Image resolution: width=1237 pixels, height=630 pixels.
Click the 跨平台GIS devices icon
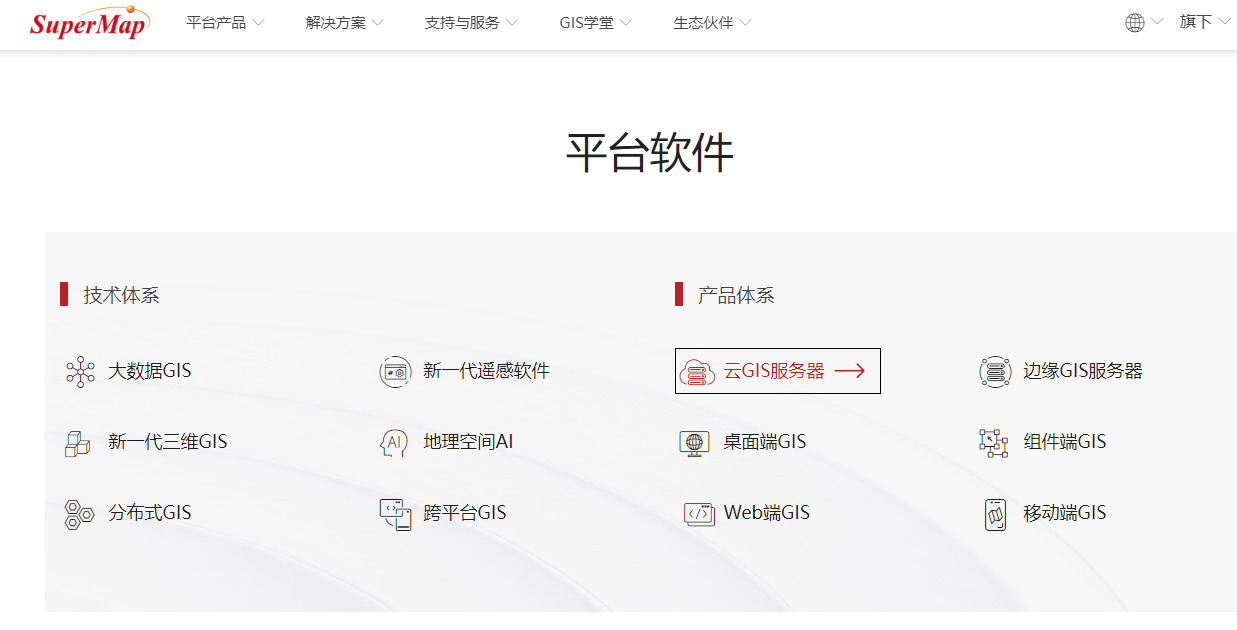[x=395, y=514]
